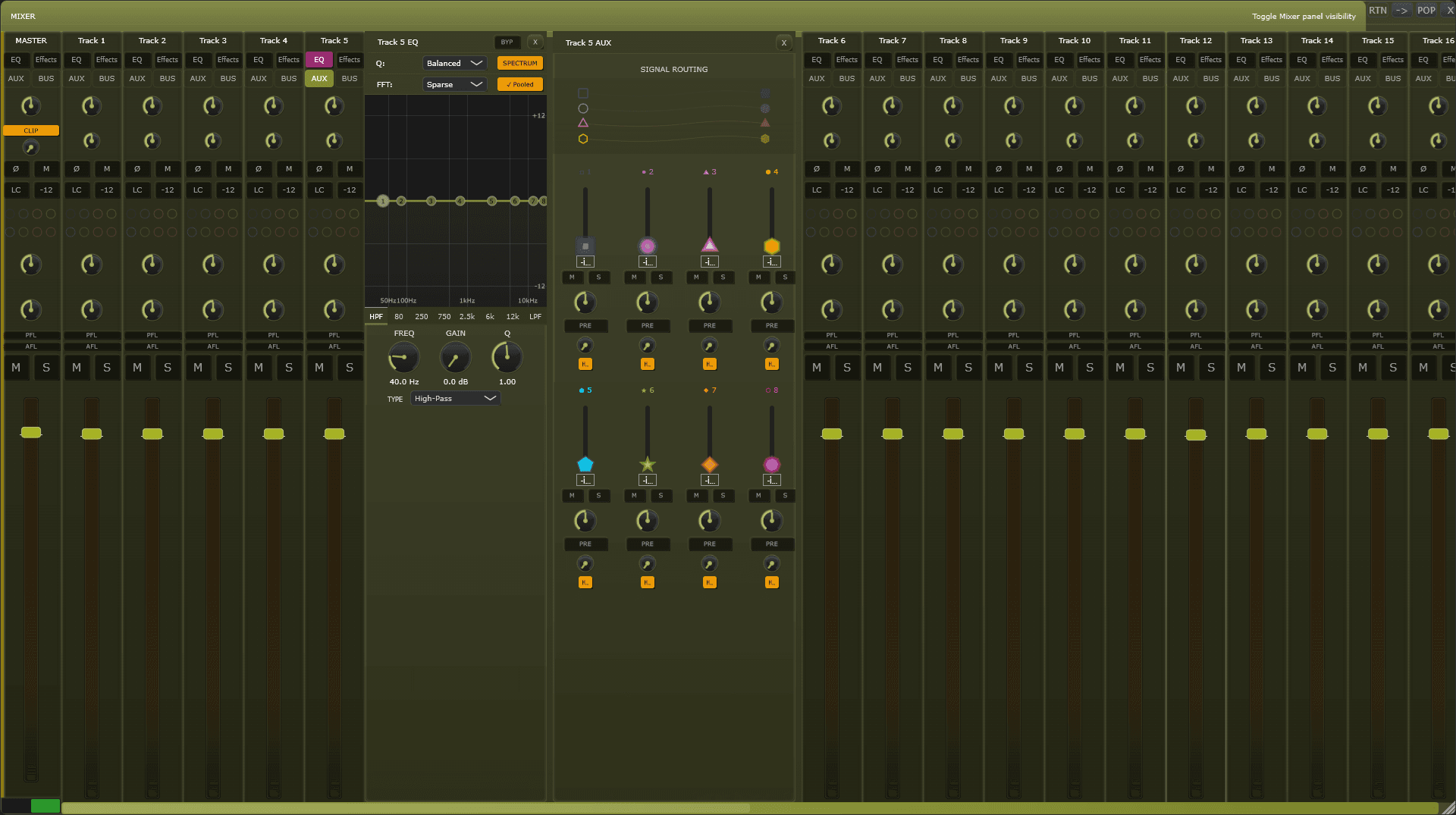
Task: Click the Track 12 volume fader handle
Action: [x=1195, y=434]
